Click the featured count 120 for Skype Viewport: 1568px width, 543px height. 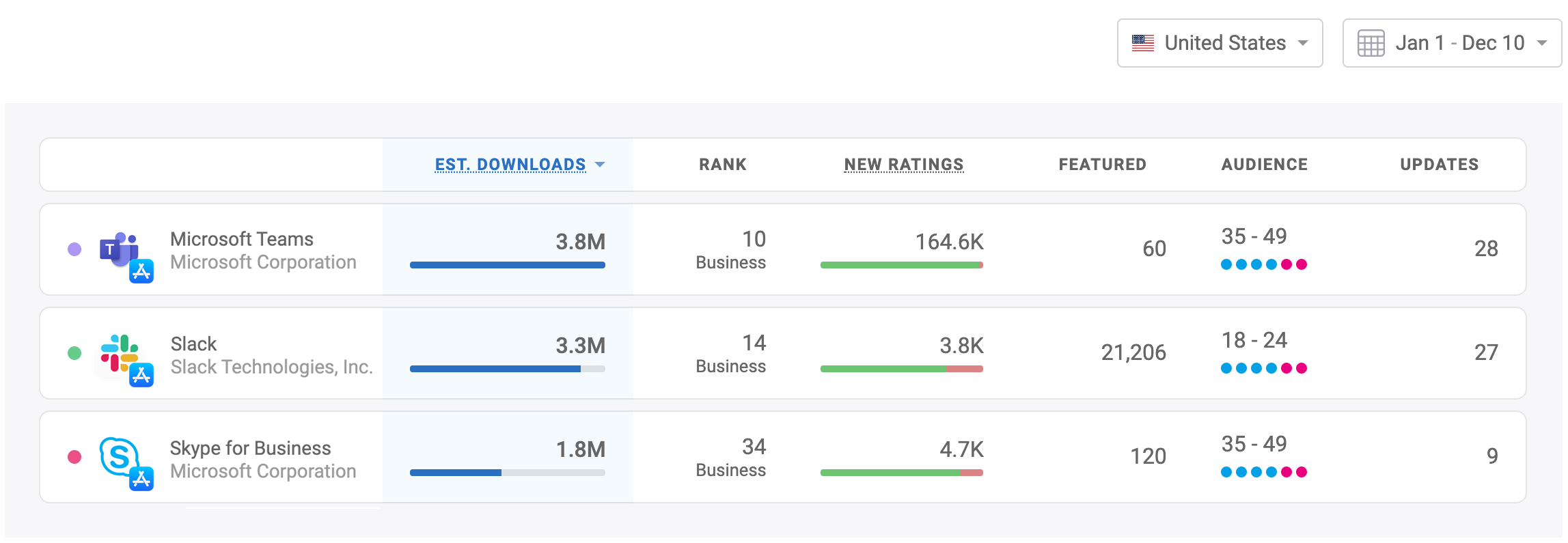point(1149,456)
